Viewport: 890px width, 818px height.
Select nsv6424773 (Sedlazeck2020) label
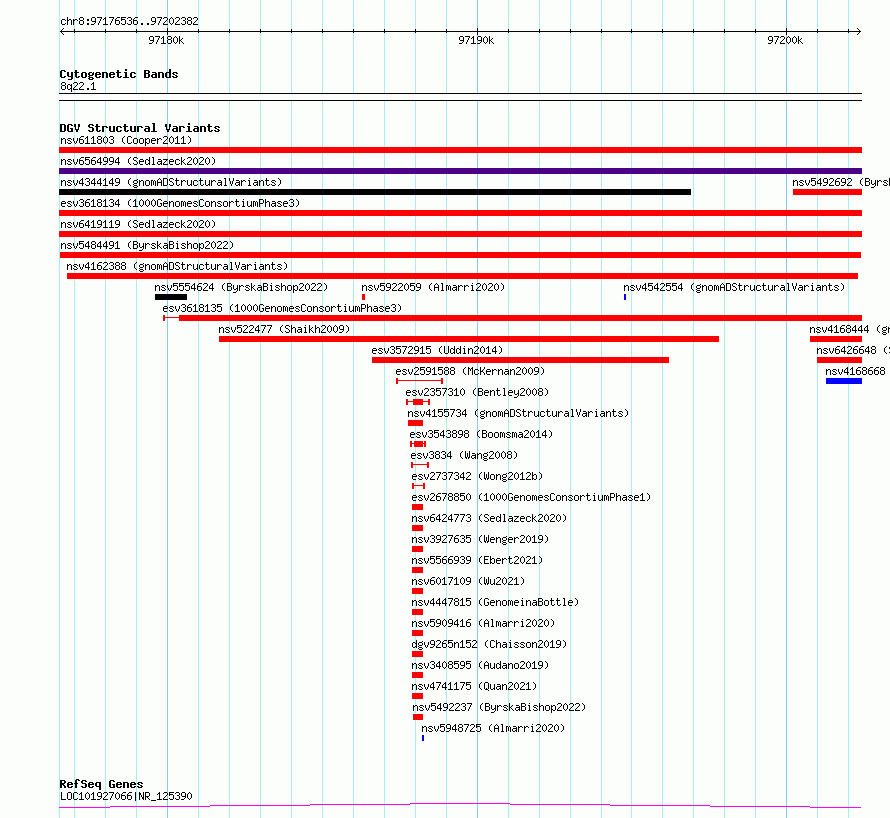[489, 518]
